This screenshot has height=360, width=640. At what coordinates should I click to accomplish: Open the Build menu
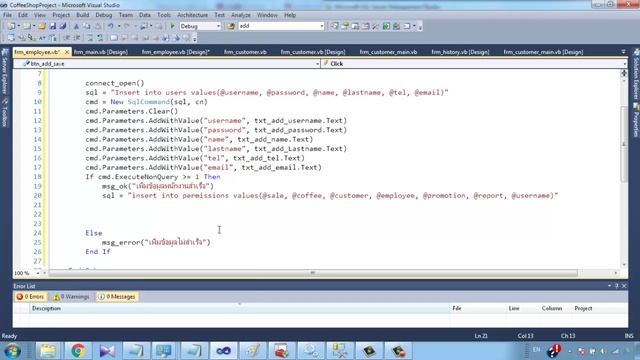coord(82,15)
